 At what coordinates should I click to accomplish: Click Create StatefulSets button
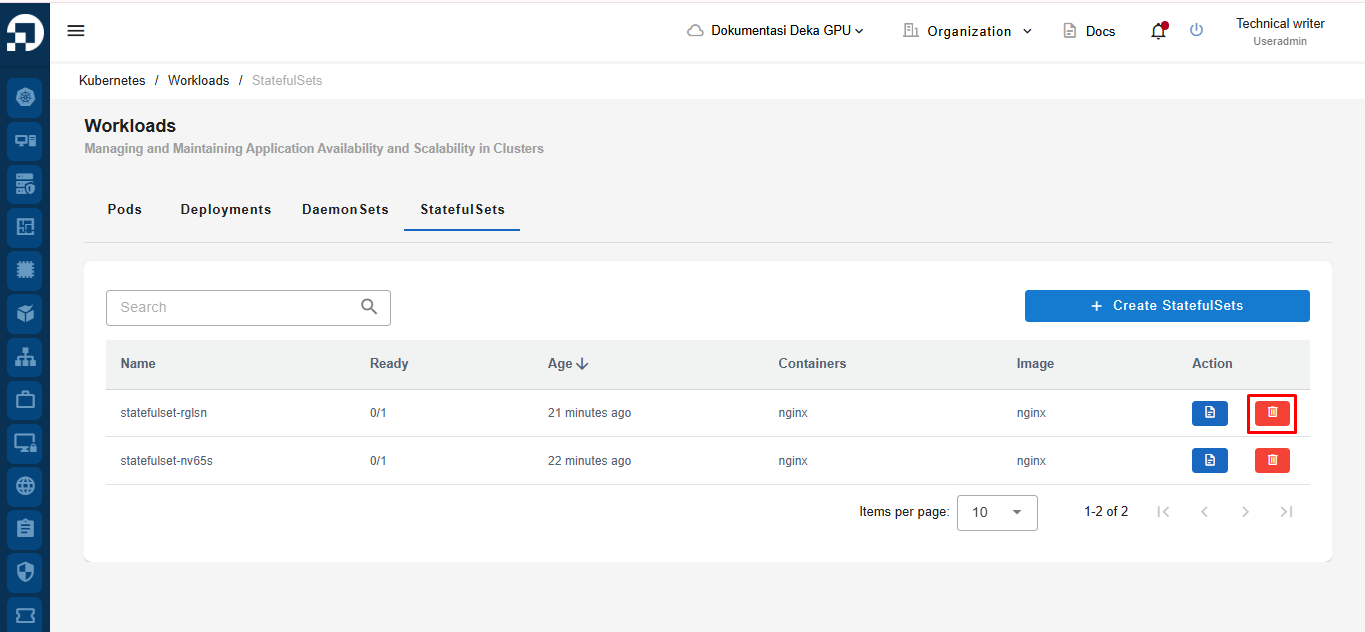(1167, 306)
